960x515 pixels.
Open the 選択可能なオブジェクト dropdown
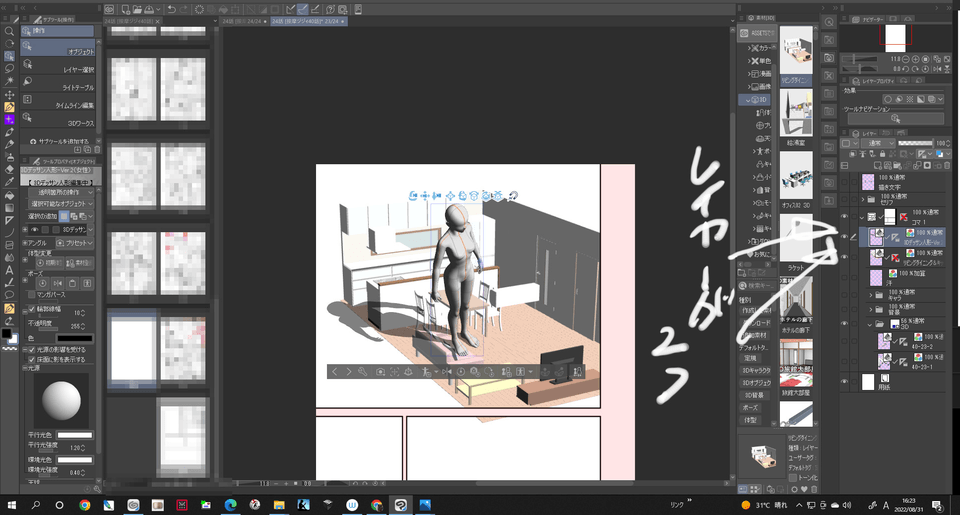(62, 203)
